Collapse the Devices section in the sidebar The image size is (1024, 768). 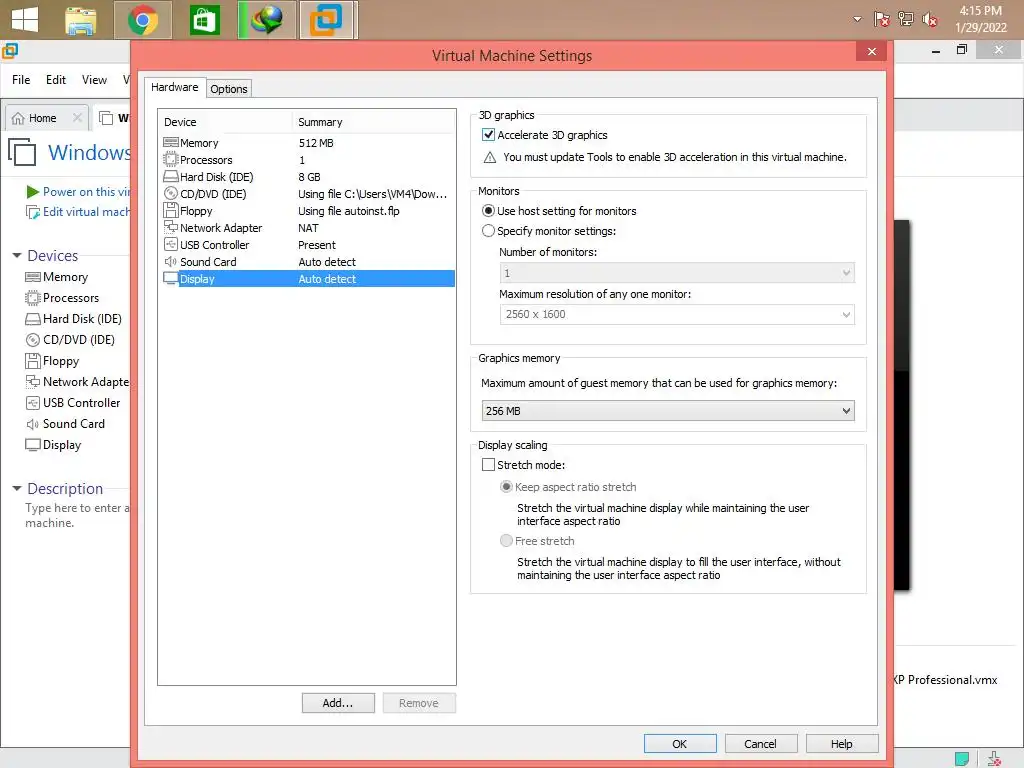pyautogui.click(x=17, y=255)
